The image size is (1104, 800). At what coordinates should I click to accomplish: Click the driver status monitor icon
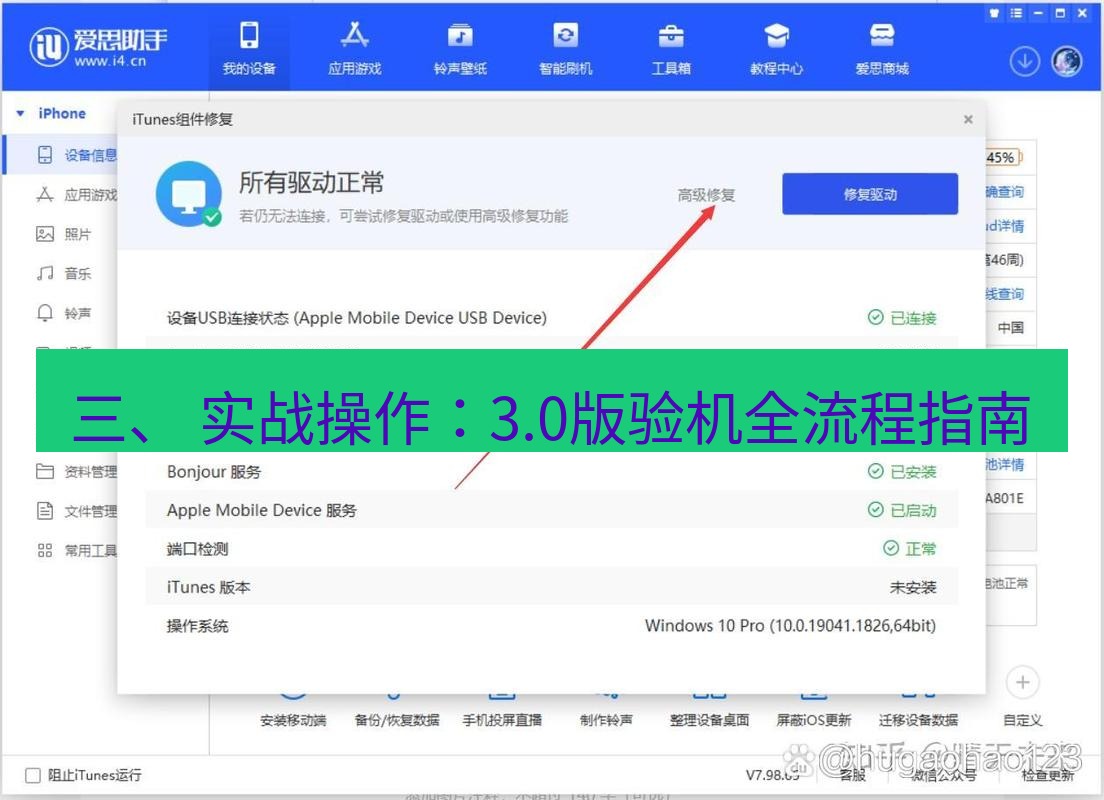(189, 194)
